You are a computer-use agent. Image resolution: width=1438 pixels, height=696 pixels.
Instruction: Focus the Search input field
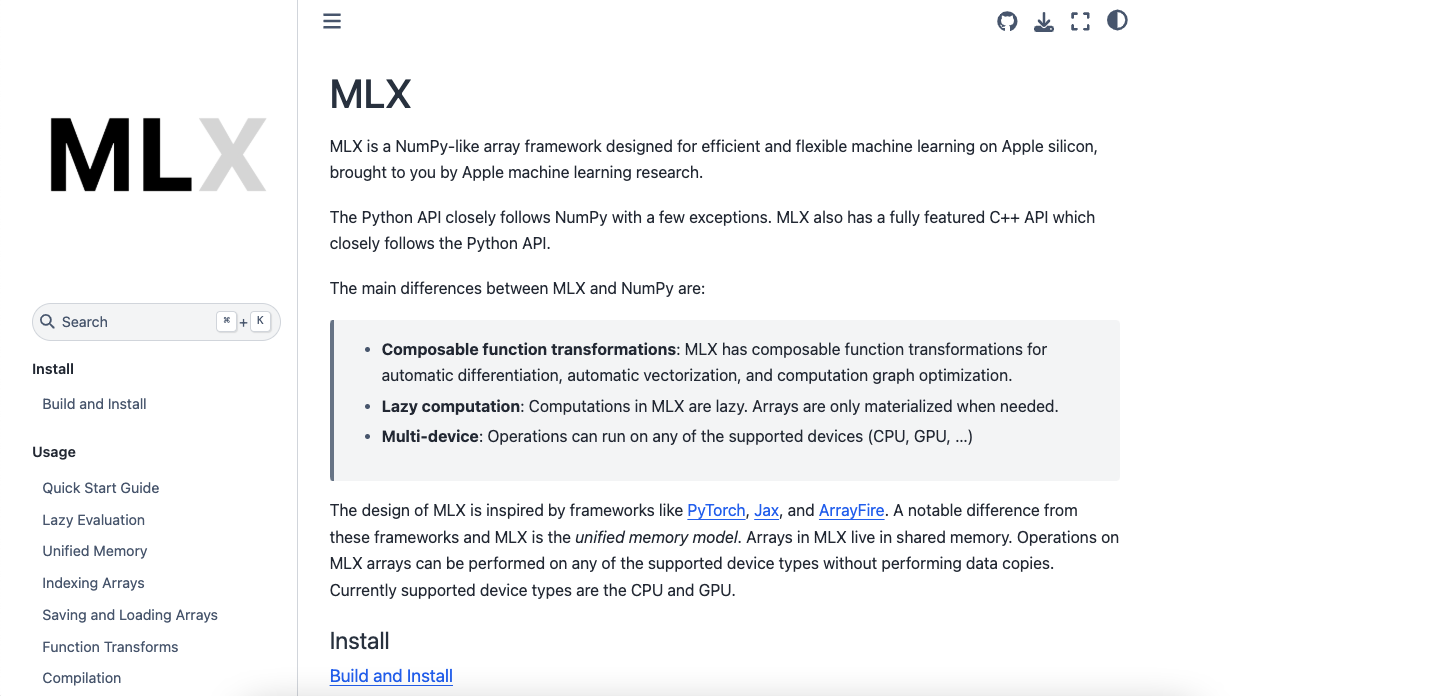click(x=156, y=322)
